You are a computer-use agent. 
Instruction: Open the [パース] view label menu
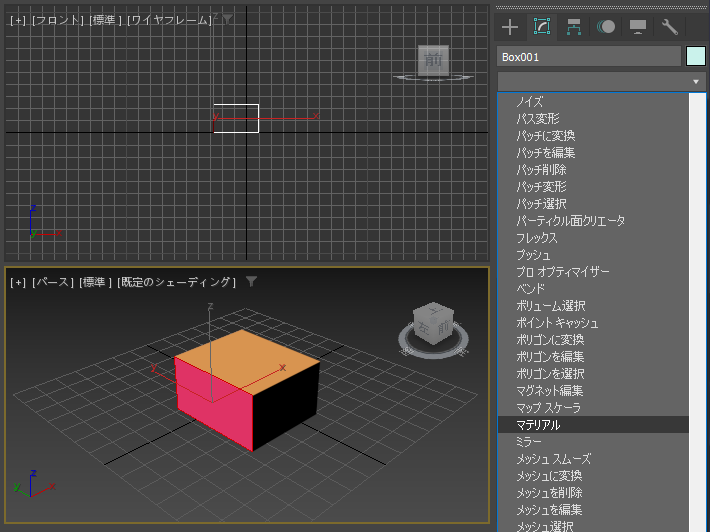click(53, 283)
